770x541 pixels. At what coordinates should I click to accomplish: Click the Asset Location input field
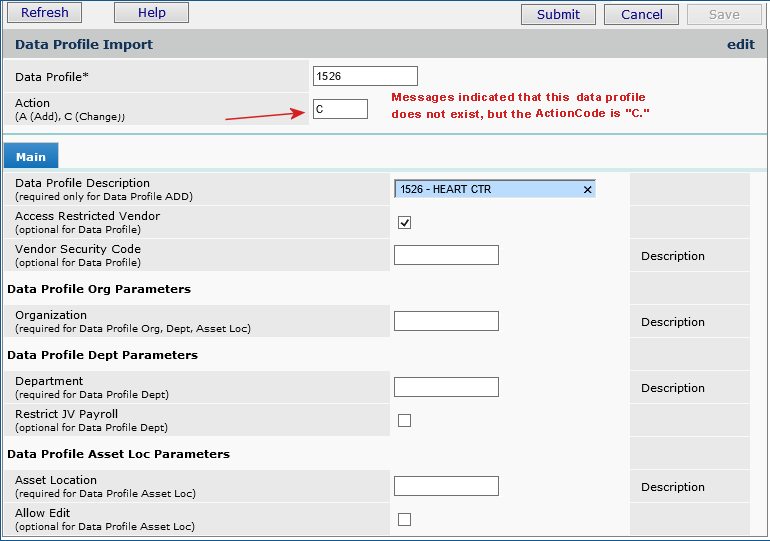[446, 486]
